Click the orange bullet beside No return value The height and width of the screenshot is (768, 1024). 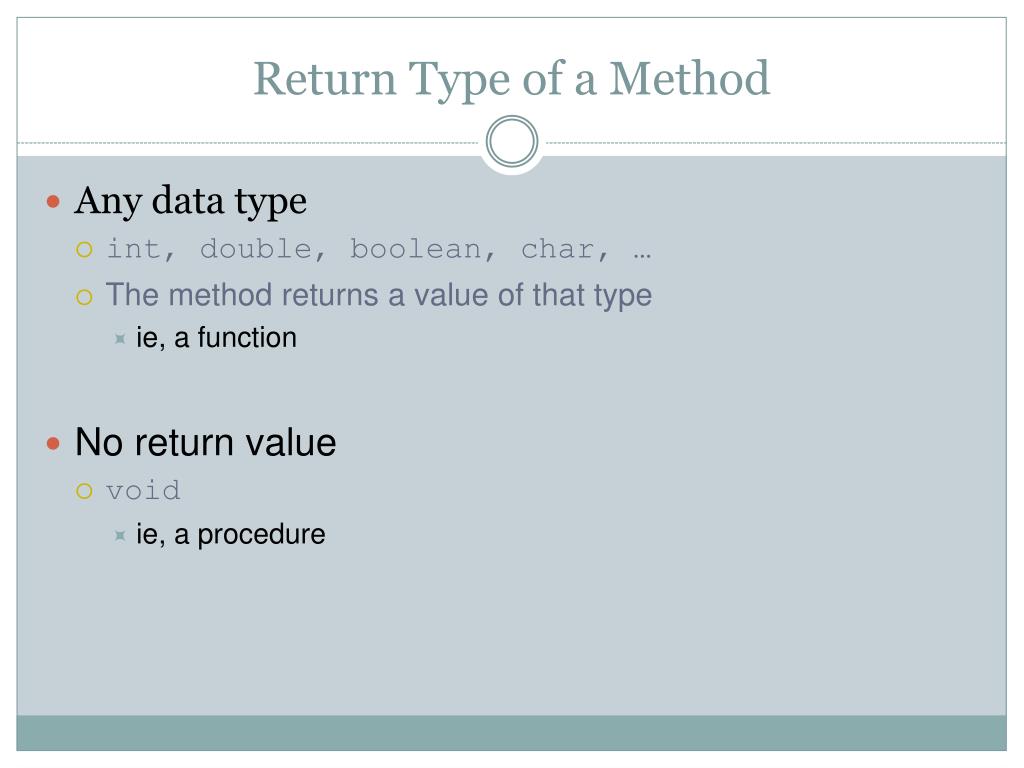54,444
